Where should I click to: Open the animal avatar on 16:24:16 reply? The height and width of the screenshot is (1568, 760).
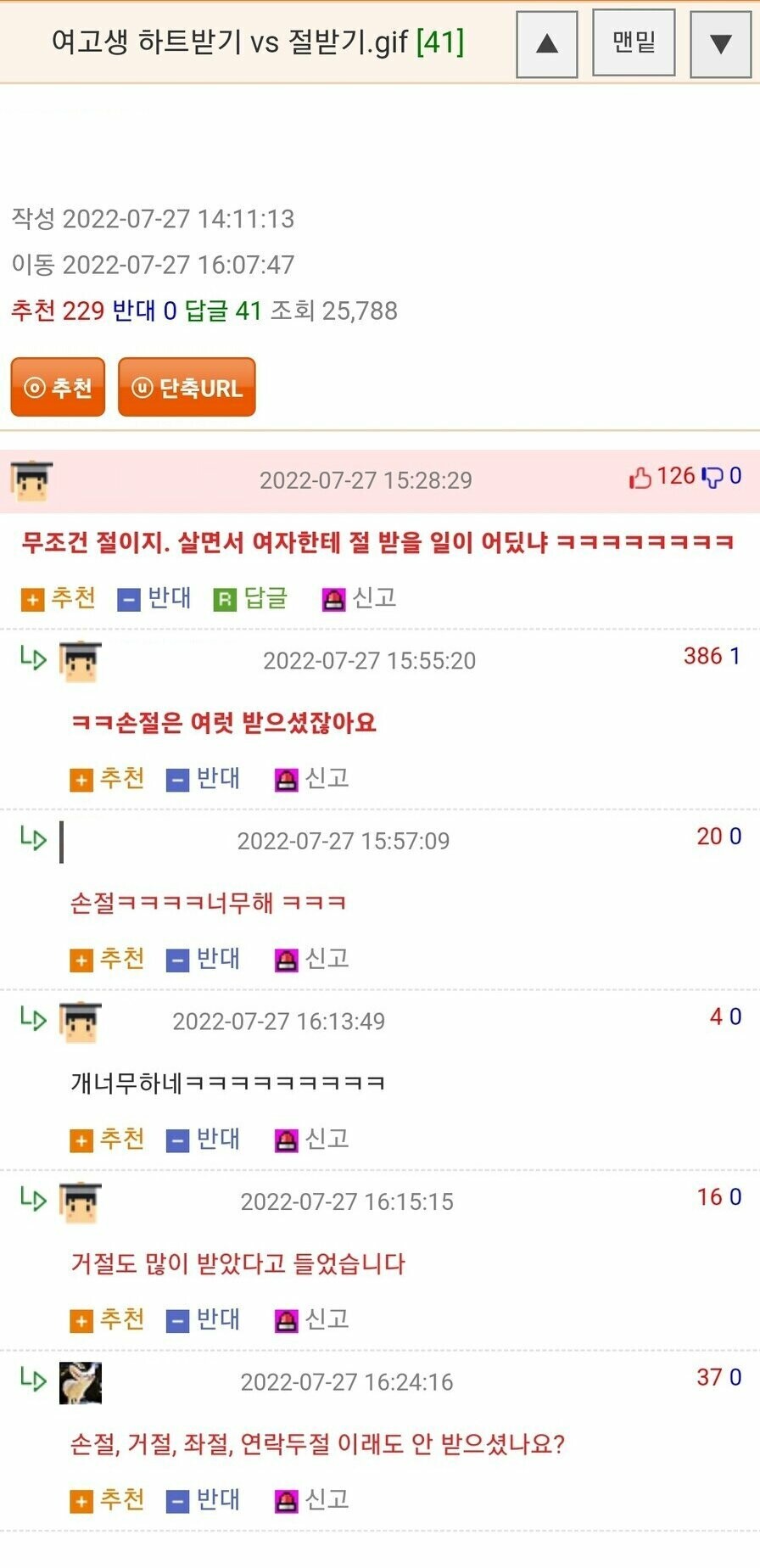pos(81,1383)
